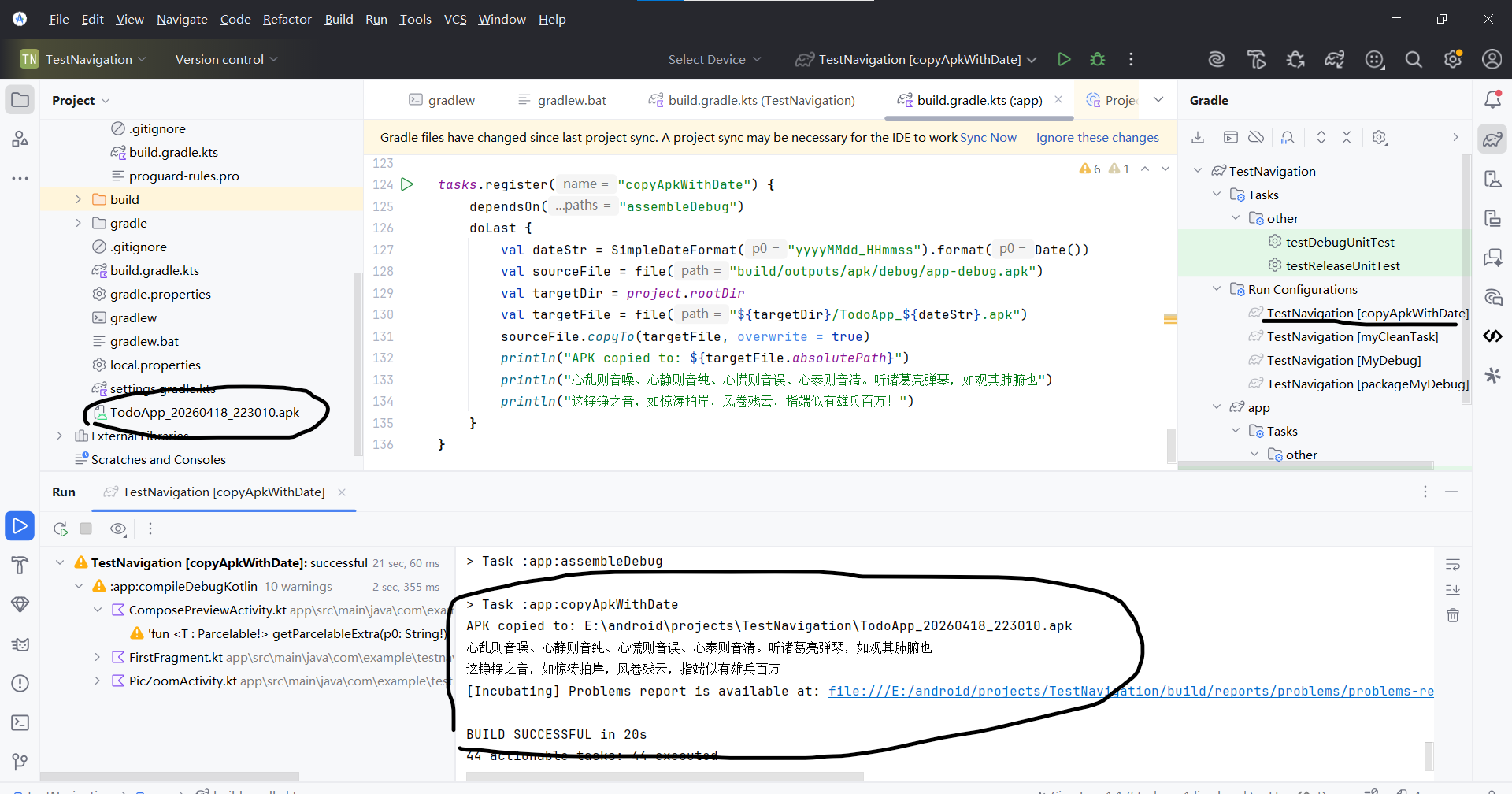The height and width of the screenshot is (794, 1512).
Task: Toggle the eye view options in Run panel
Action: (x=118, y=529)
